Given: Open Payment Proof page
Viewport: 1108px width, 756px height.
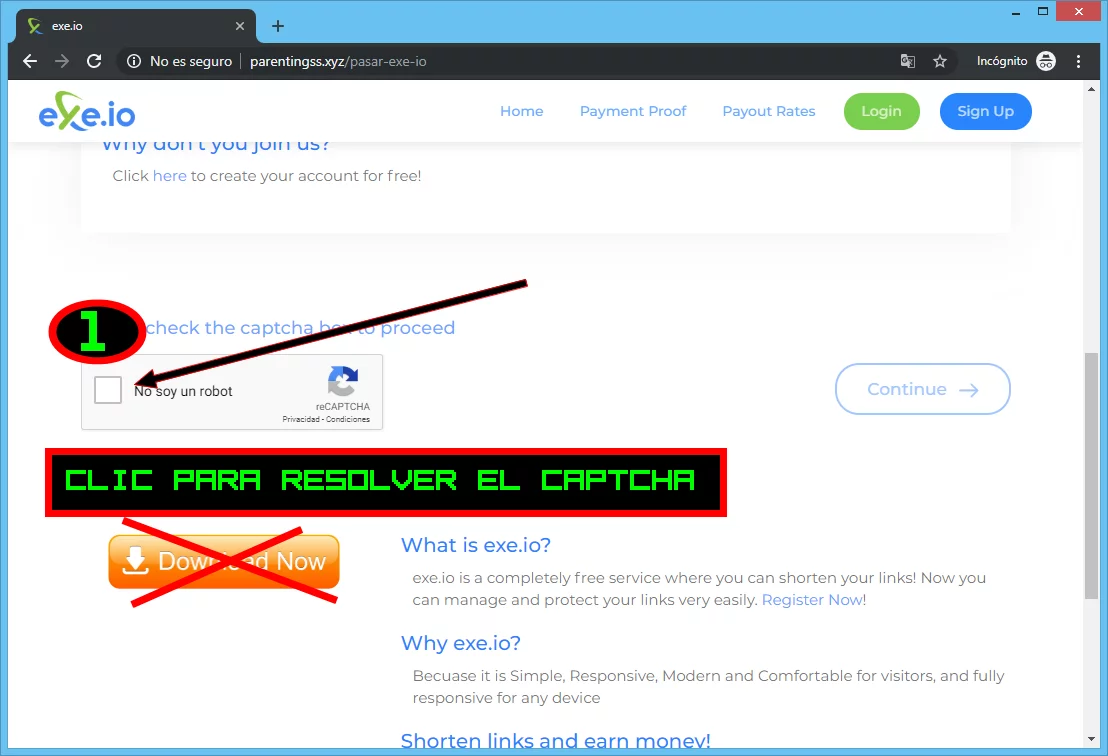Looking at the screenshot, I should point(633,111).
